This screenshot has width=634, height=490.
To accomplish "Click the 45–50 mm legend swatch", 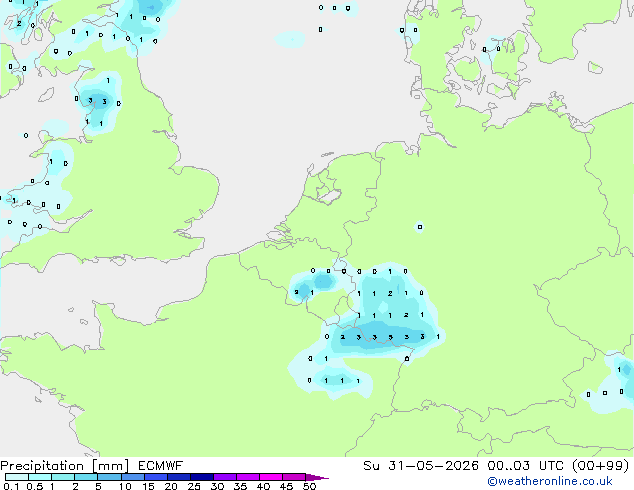I will click(x=294, y=477).
